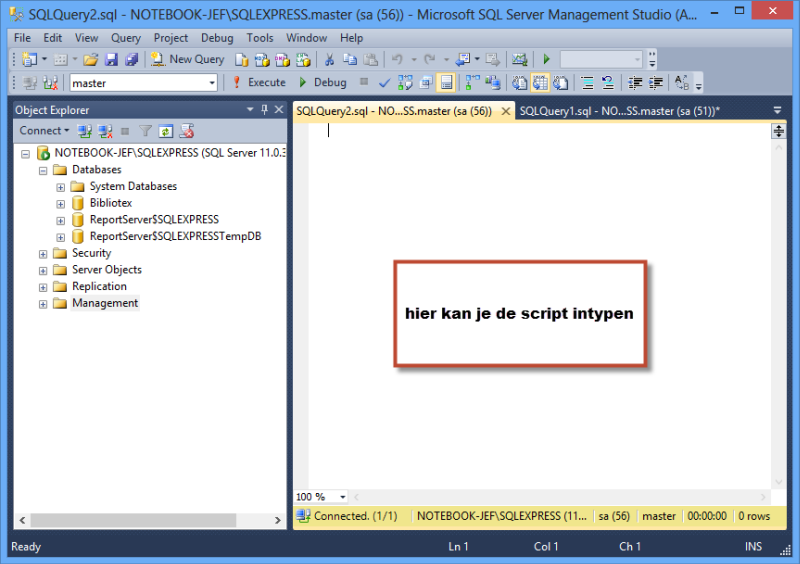
Task: Expand ReportServer$SQLEXPRESSTempDB database
Action: (x=61, y=237)
